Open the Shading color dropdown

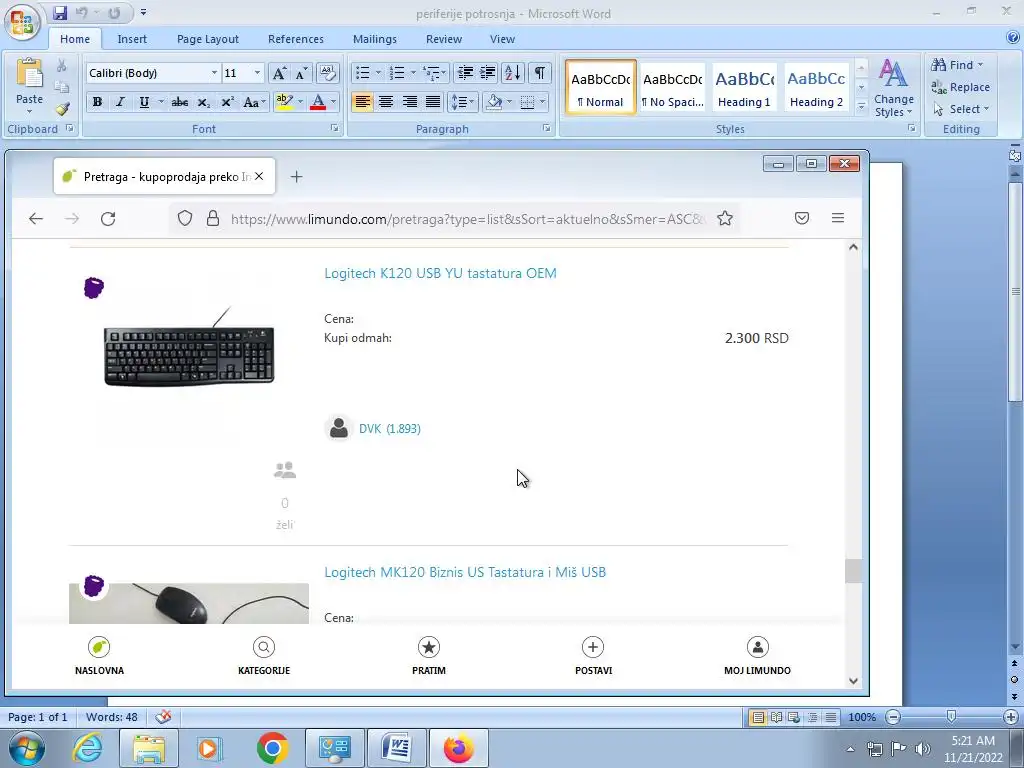tap(509, 102)
